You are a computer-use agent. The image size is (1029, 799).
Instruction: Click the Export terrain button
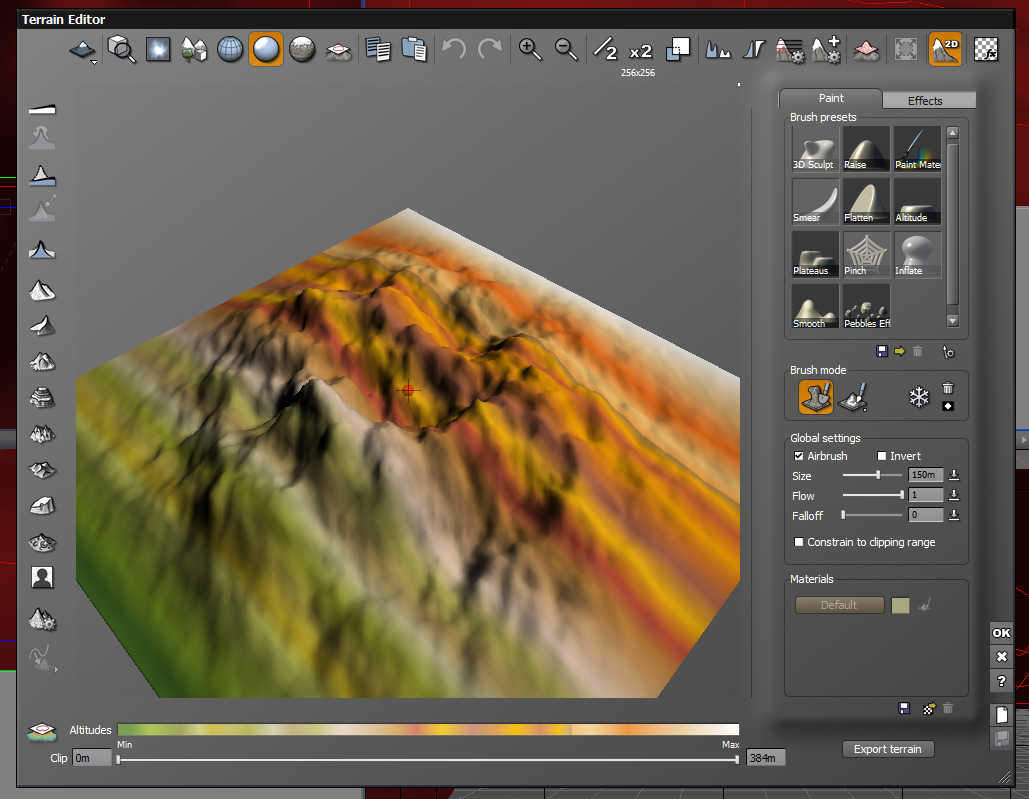coord(888,749)
